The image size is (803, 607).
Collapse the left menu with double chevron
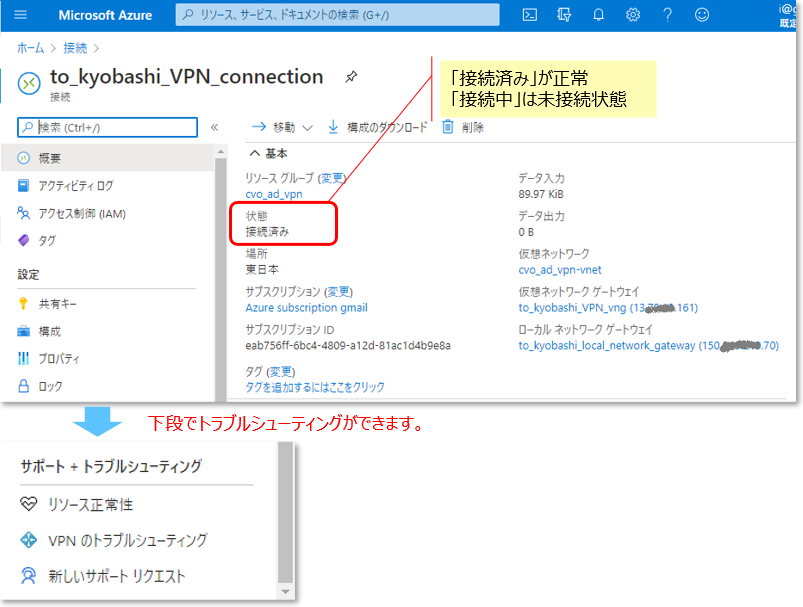click(x=215, y=128)
